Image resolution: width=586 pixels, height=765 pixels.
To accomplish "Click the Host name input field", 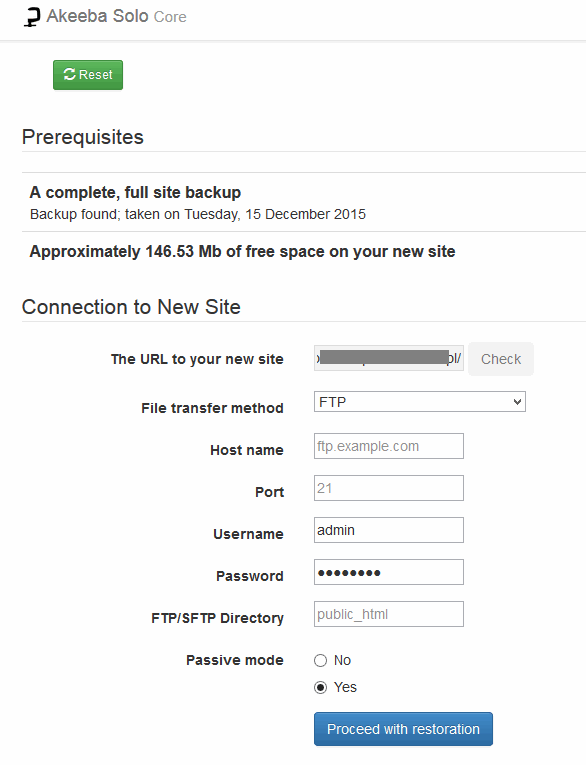I will click(389, 446).
